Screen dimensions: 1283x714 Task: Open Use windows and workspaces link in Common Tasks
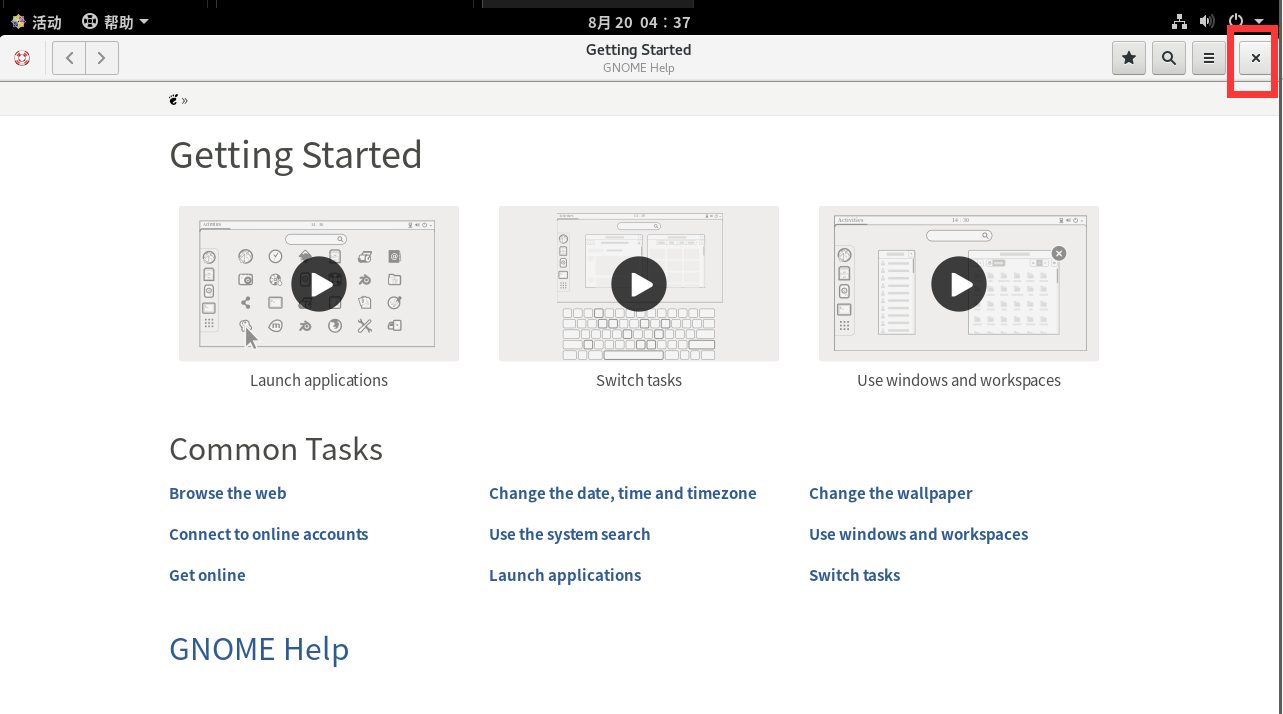tap(919, 534)
